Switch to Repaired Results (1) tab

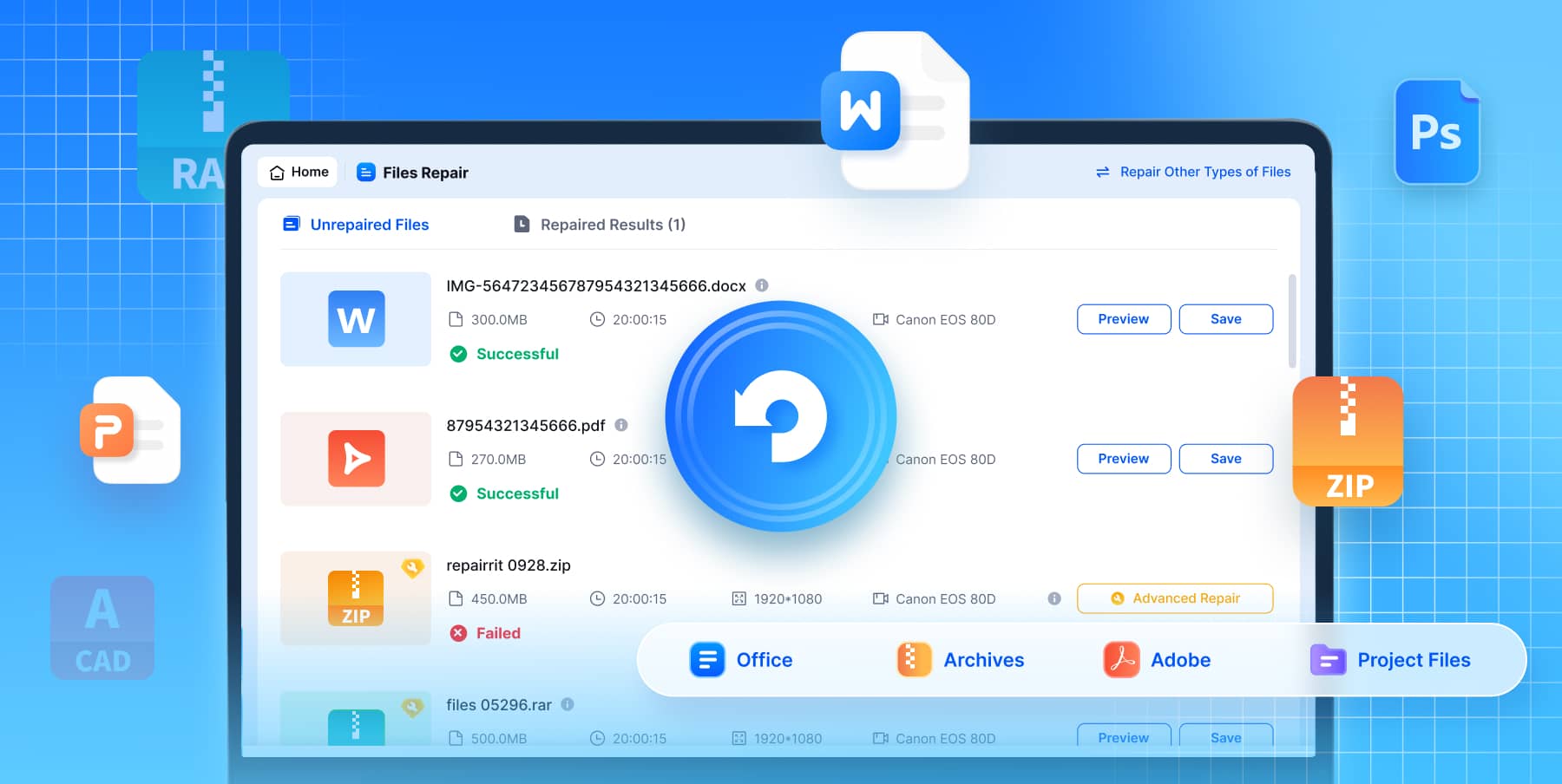pos(600,225)
